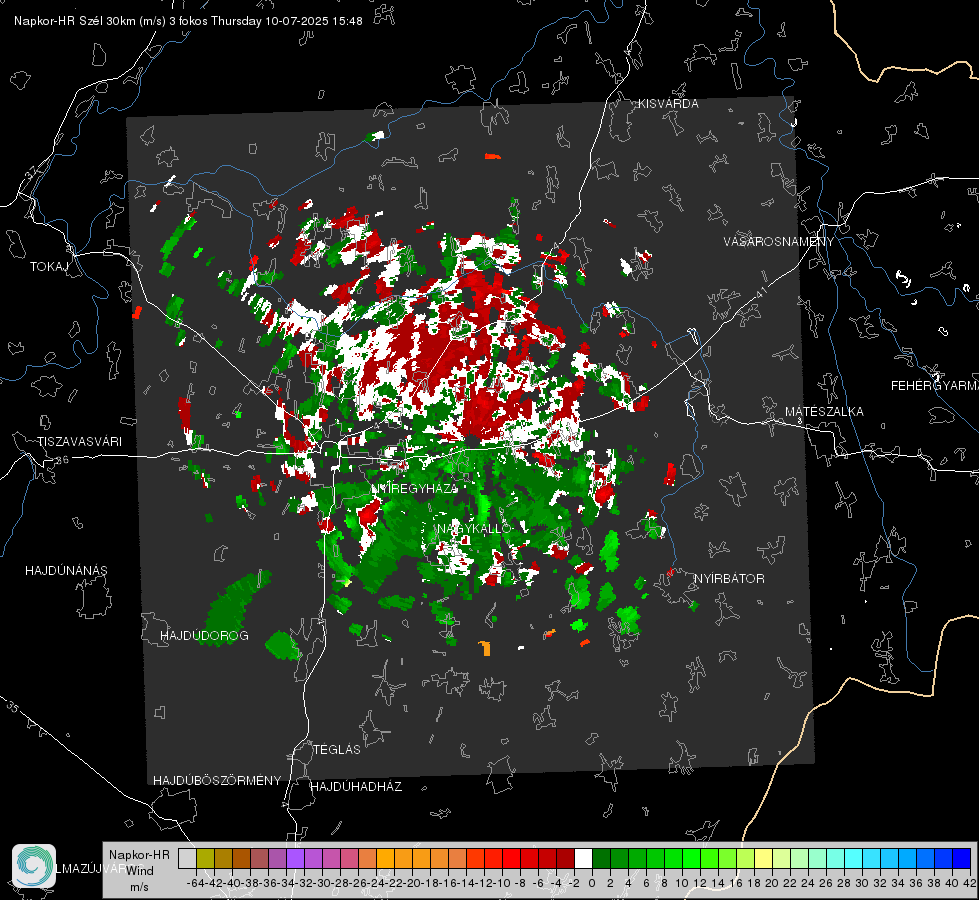This screenshot has width=979, height=900.
Task: Click the HAJDÚDOROG town label
Action: tap(204, 636)
